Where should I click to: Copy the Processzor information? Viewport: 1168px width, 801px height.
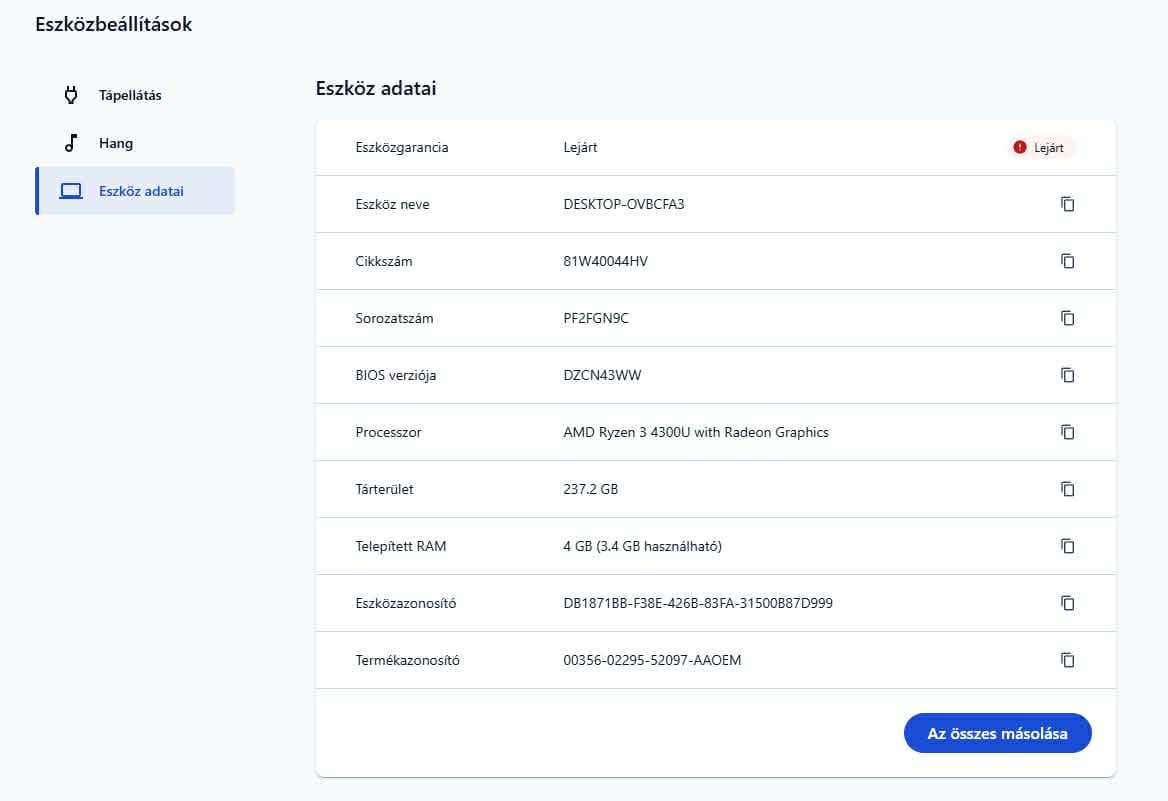[1067, 432]
